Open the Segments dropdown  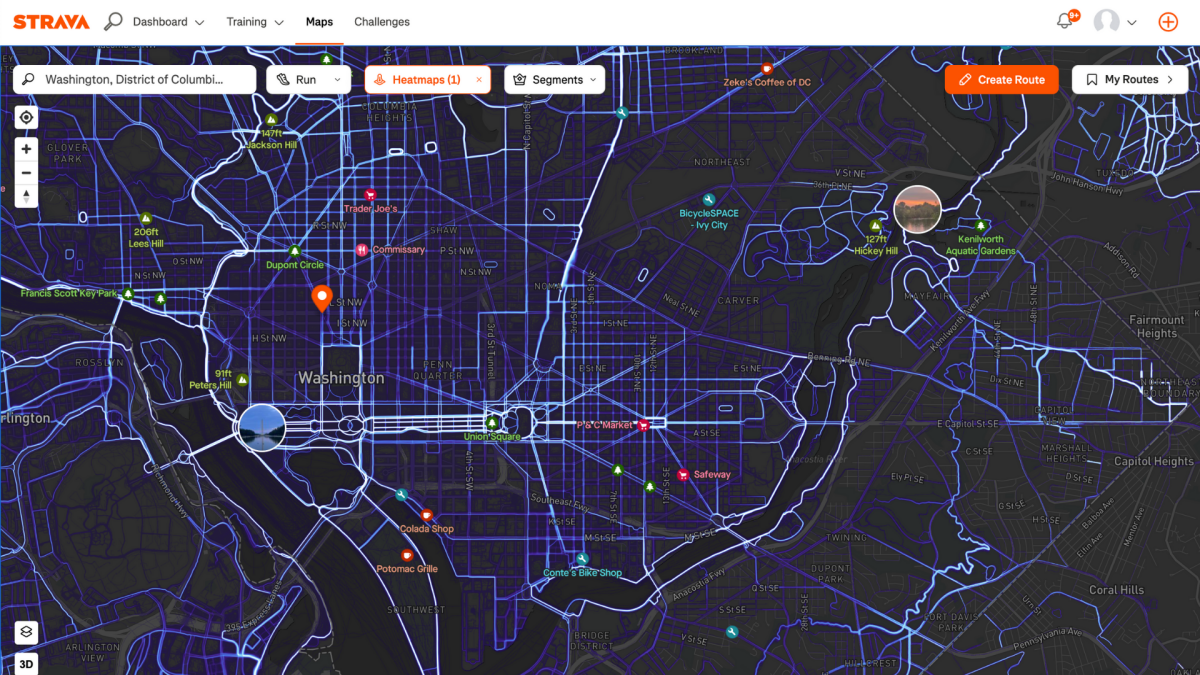(554, 80)
